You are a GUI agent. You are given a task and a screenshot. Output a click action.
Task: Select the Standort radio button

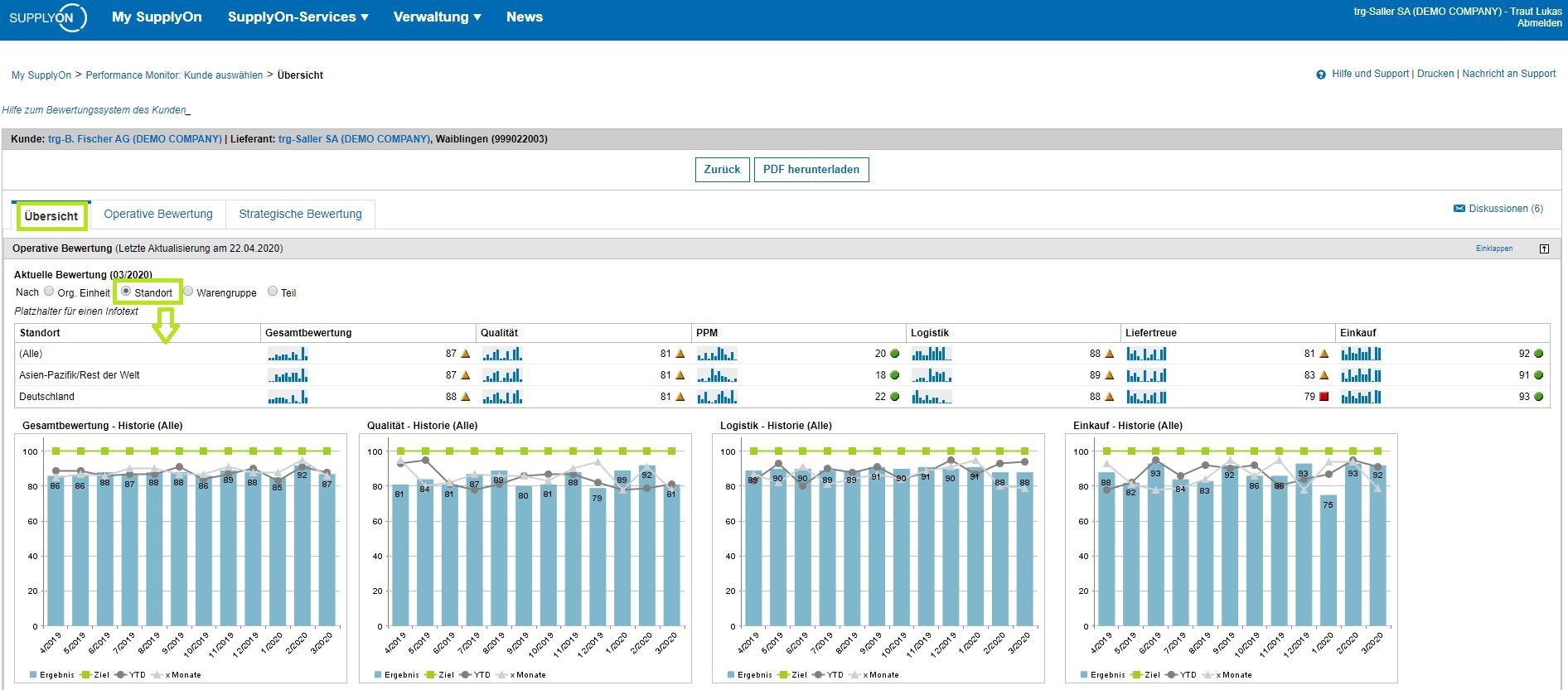(x=126, y=292)
